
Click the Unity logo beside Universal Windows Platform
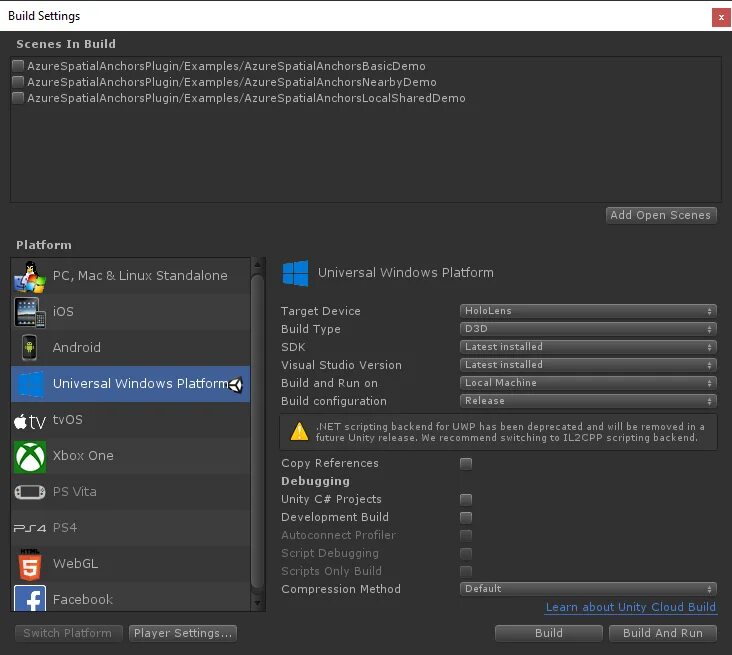[x=236, y=385]
